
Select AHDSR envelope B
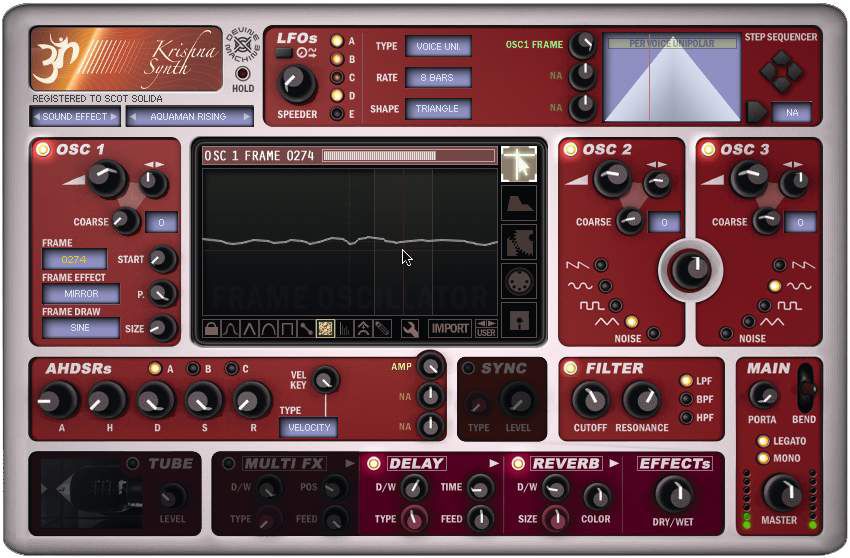193,369
